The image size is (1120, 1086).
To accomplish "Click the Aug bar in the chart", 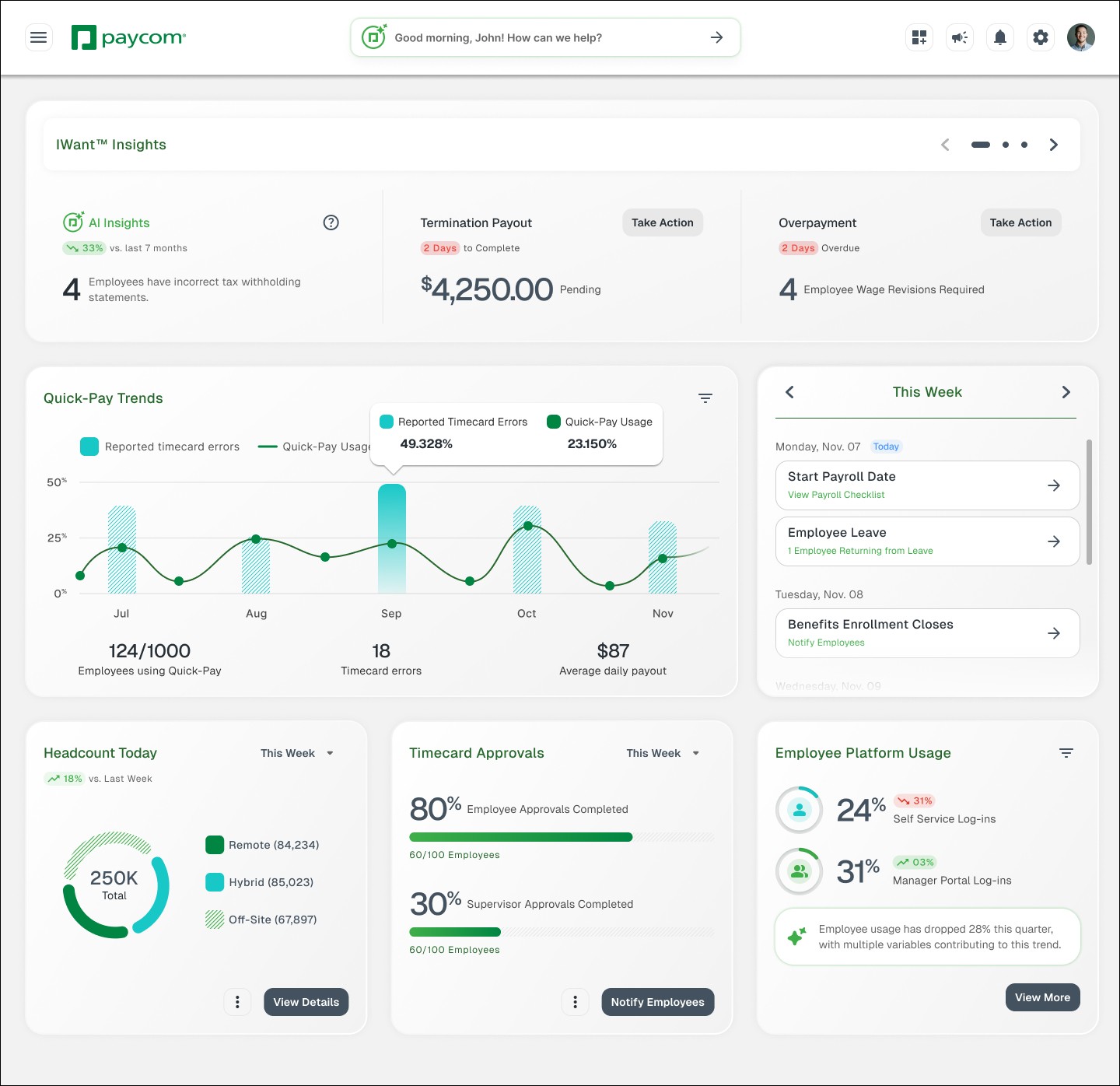I will (256, 566).
